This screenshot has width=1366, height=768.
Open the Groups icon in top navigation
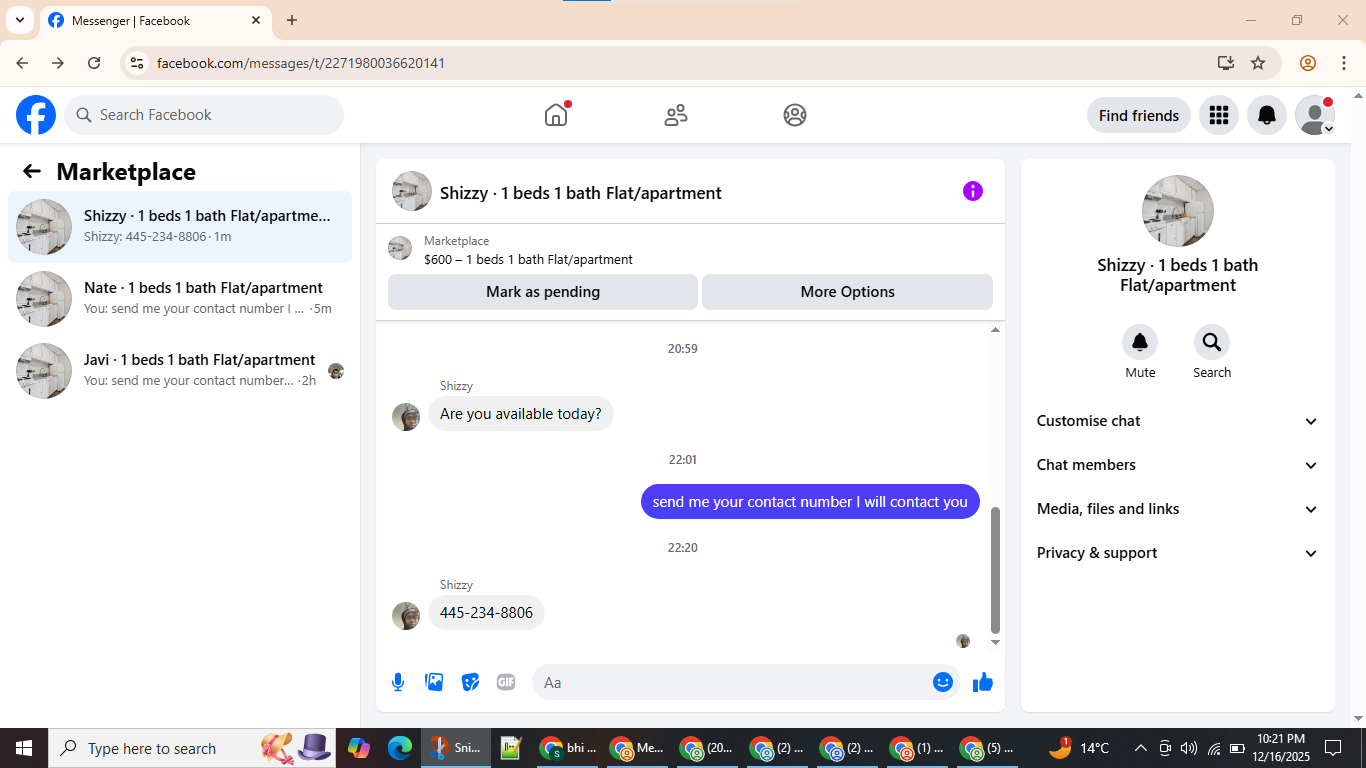[x=795, y=115]
